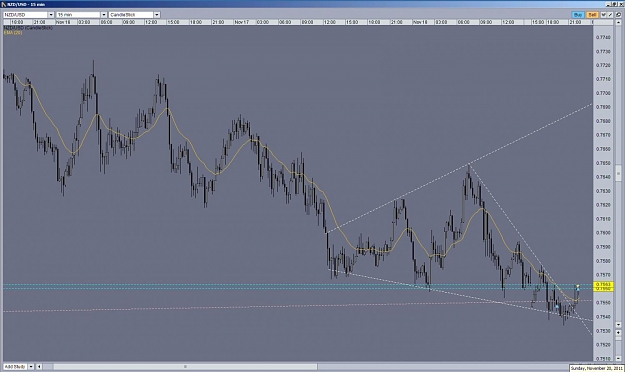Click the Sunday, November 20, 2011 date tooltip
625x372 pixels.
point(596,368)
